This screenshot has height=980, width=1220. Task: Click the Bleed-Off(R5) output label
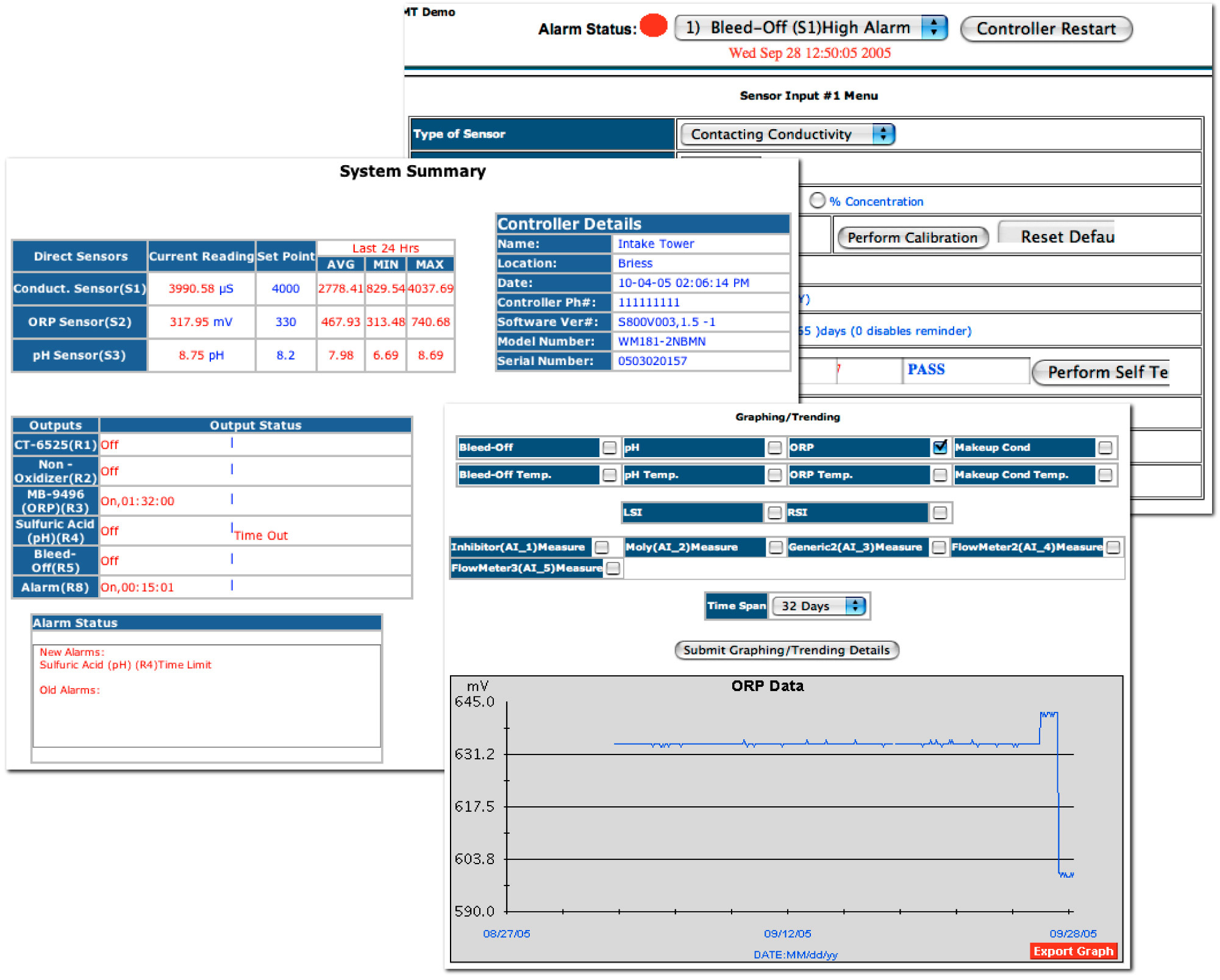55,561
